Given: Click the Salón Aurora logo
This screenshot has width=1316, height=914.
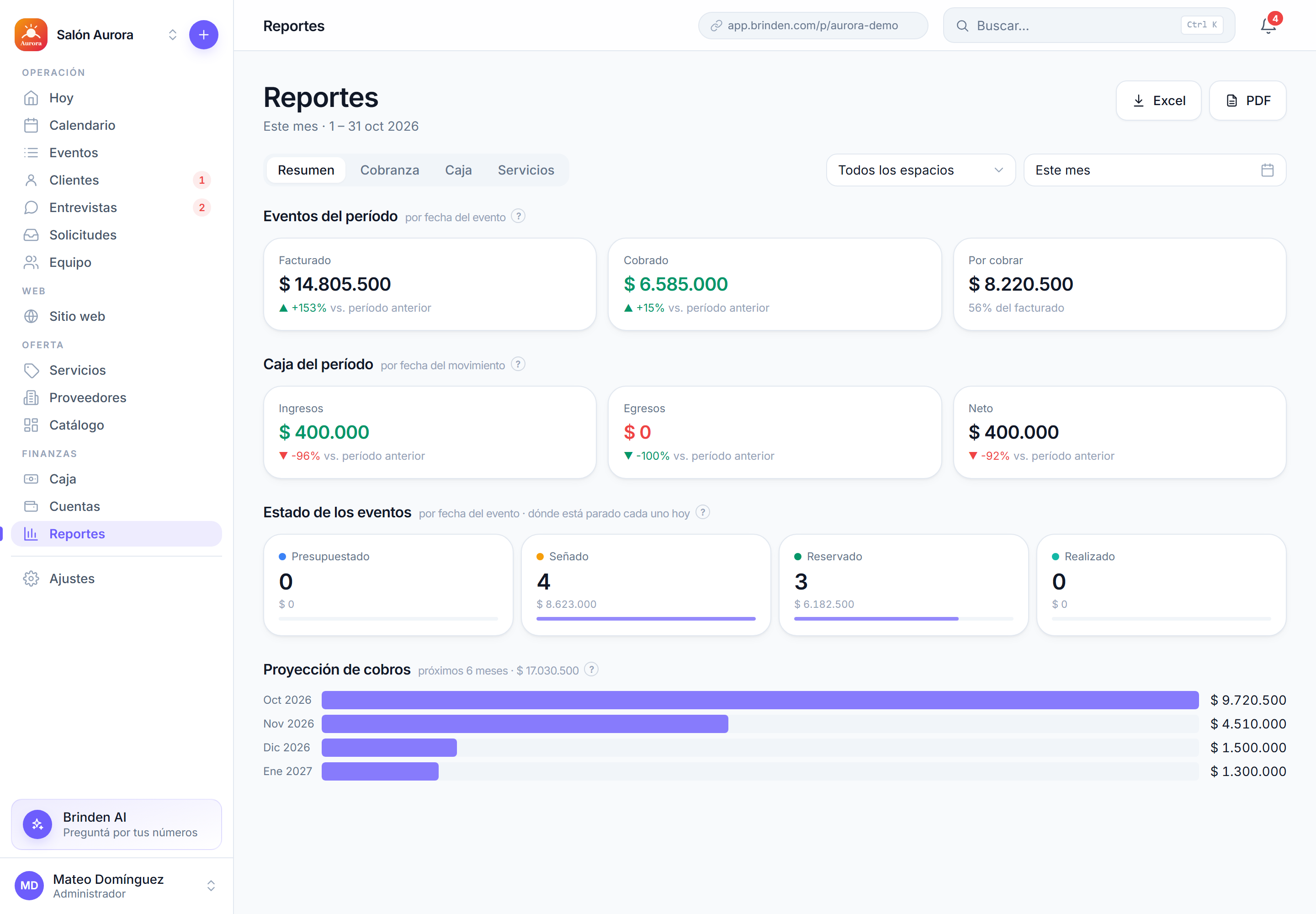Looking at the screenshot, I should (x=31, y=35).
